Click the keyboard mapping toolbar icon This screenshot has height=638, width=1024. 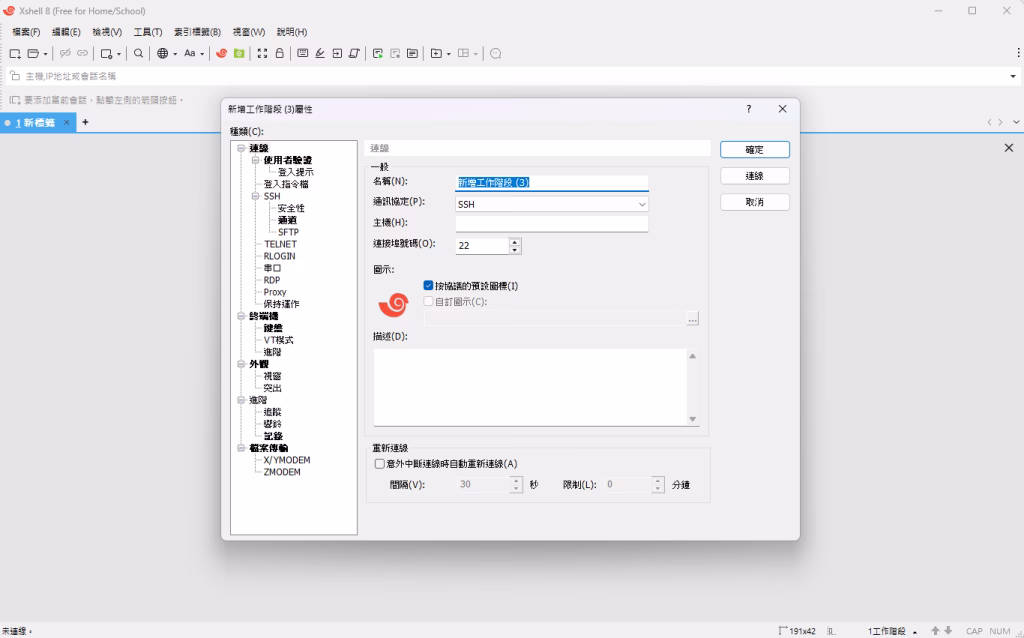pyautogui.click(x=302, y=54)
